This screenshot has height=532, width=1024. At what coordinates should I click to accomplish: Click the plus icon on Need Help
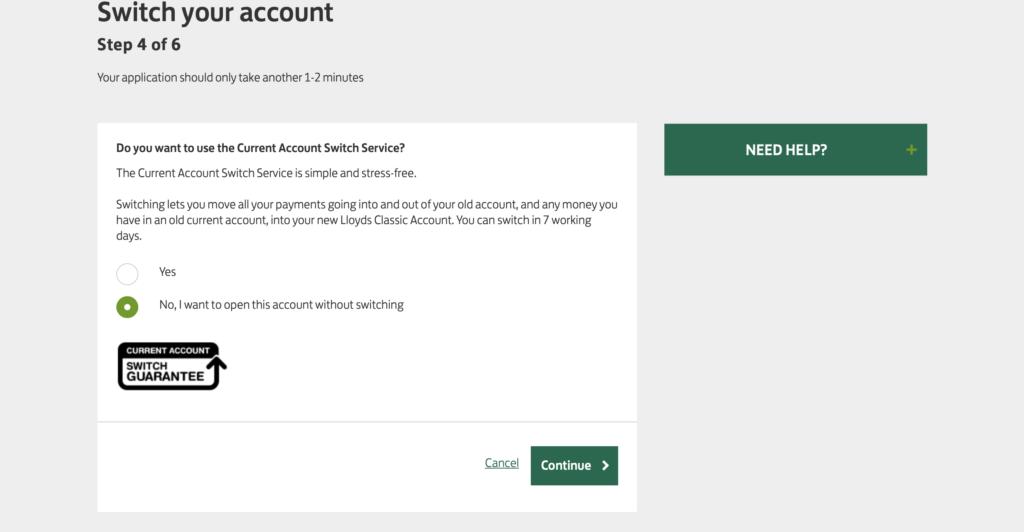[911, 150]
